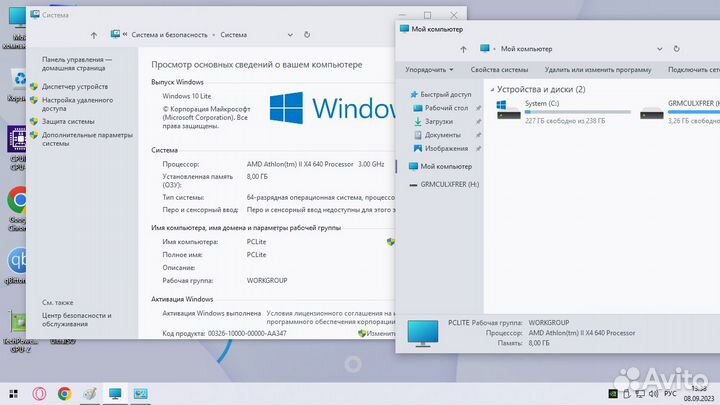Viewport: 720px width, 405px height.
Task: Click pin icon beside Загрузки
Action: click(x=478, y=121)
